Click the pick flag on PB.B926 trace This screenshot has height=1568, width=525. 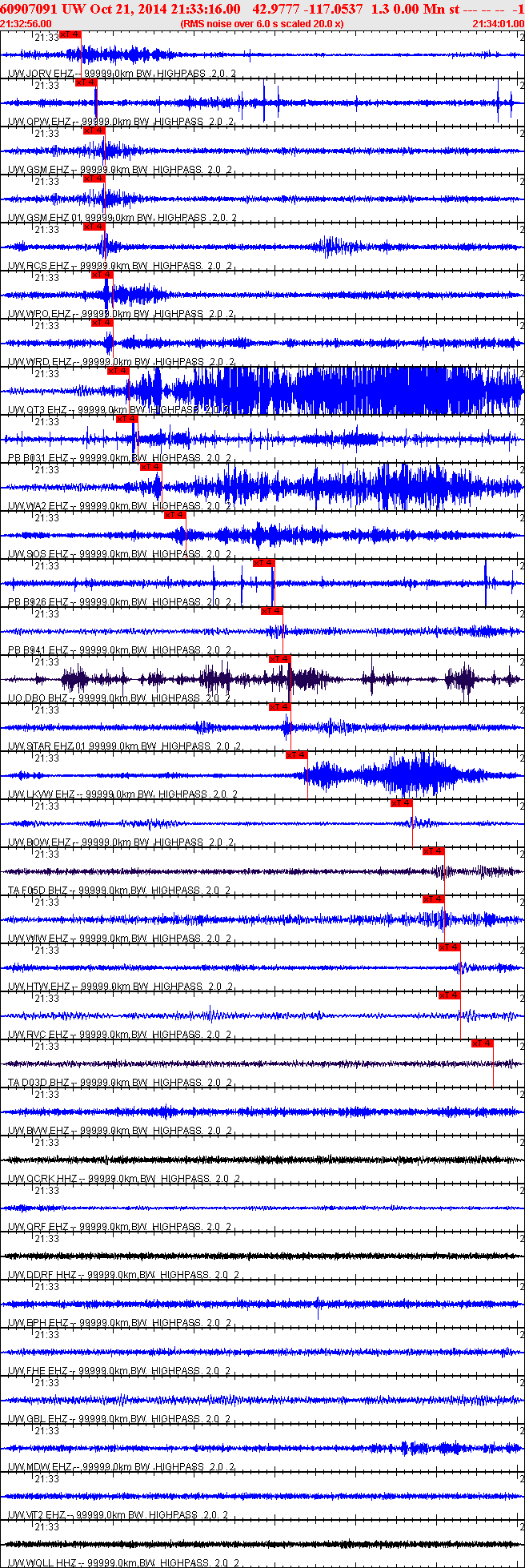[x=263, y=563]
